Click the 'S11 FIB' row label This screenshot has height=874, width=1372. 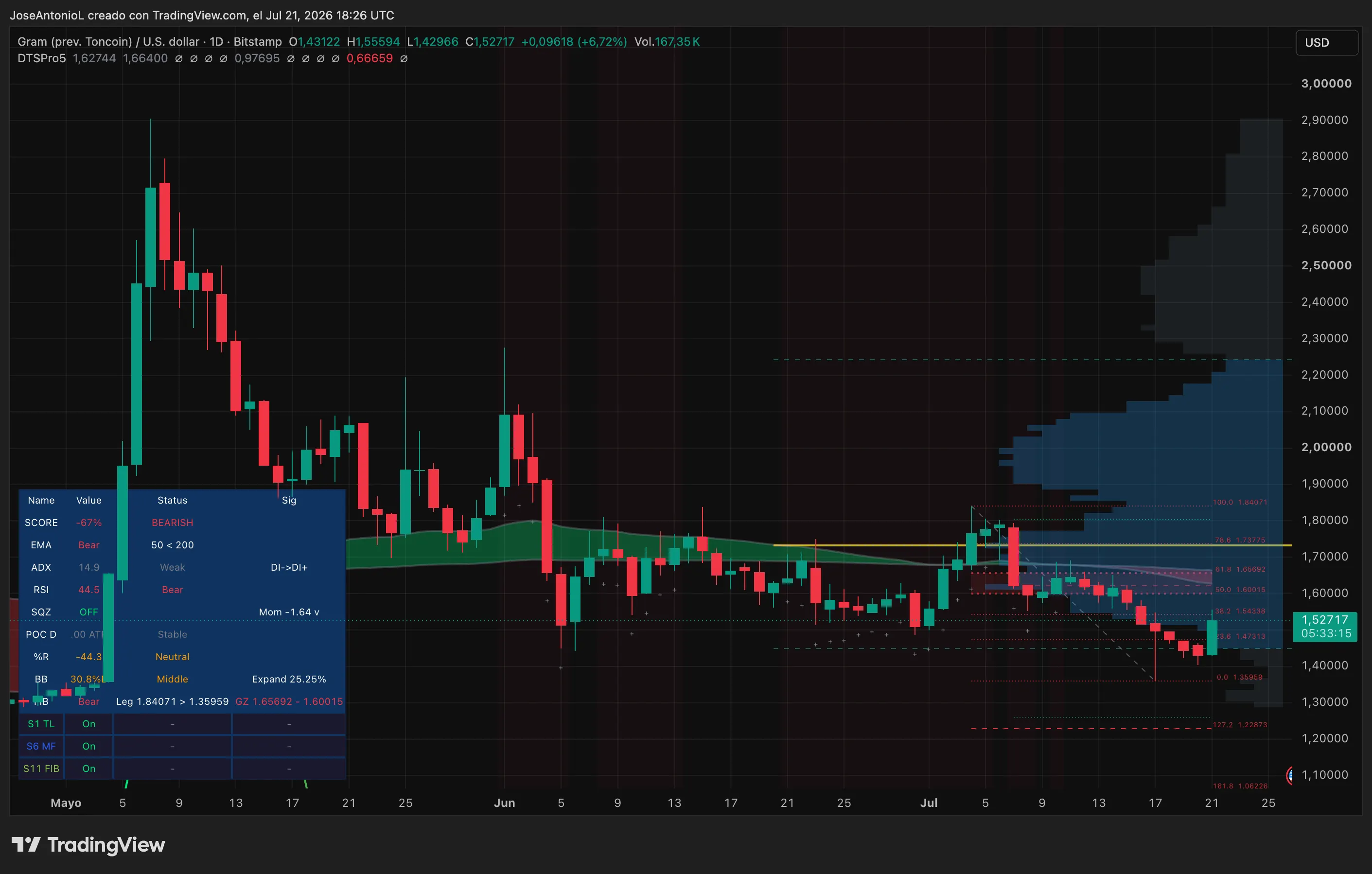[x=41, y=768]
